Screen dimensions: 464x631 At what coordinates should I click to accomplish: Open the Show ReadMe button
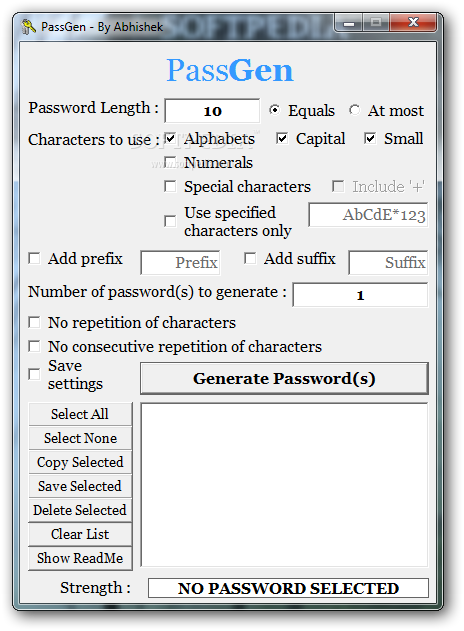coord(80,558)
